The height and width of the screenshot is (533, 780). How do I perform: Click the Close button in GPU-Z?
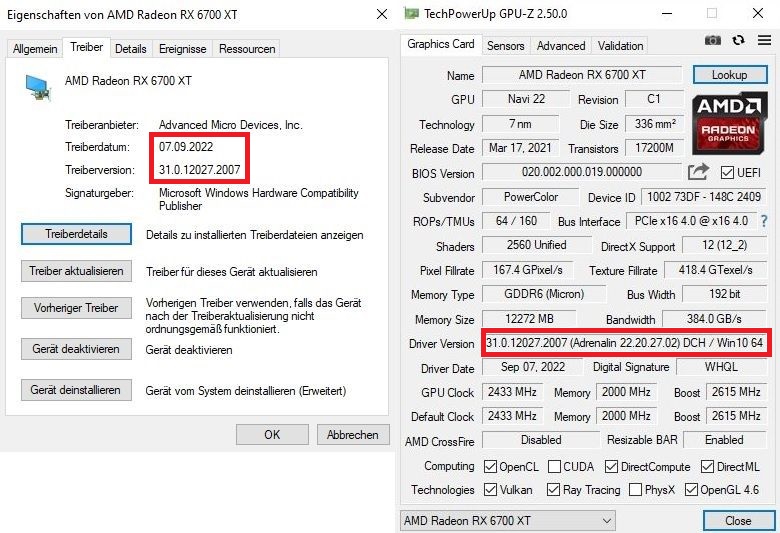tap(738, 521)
